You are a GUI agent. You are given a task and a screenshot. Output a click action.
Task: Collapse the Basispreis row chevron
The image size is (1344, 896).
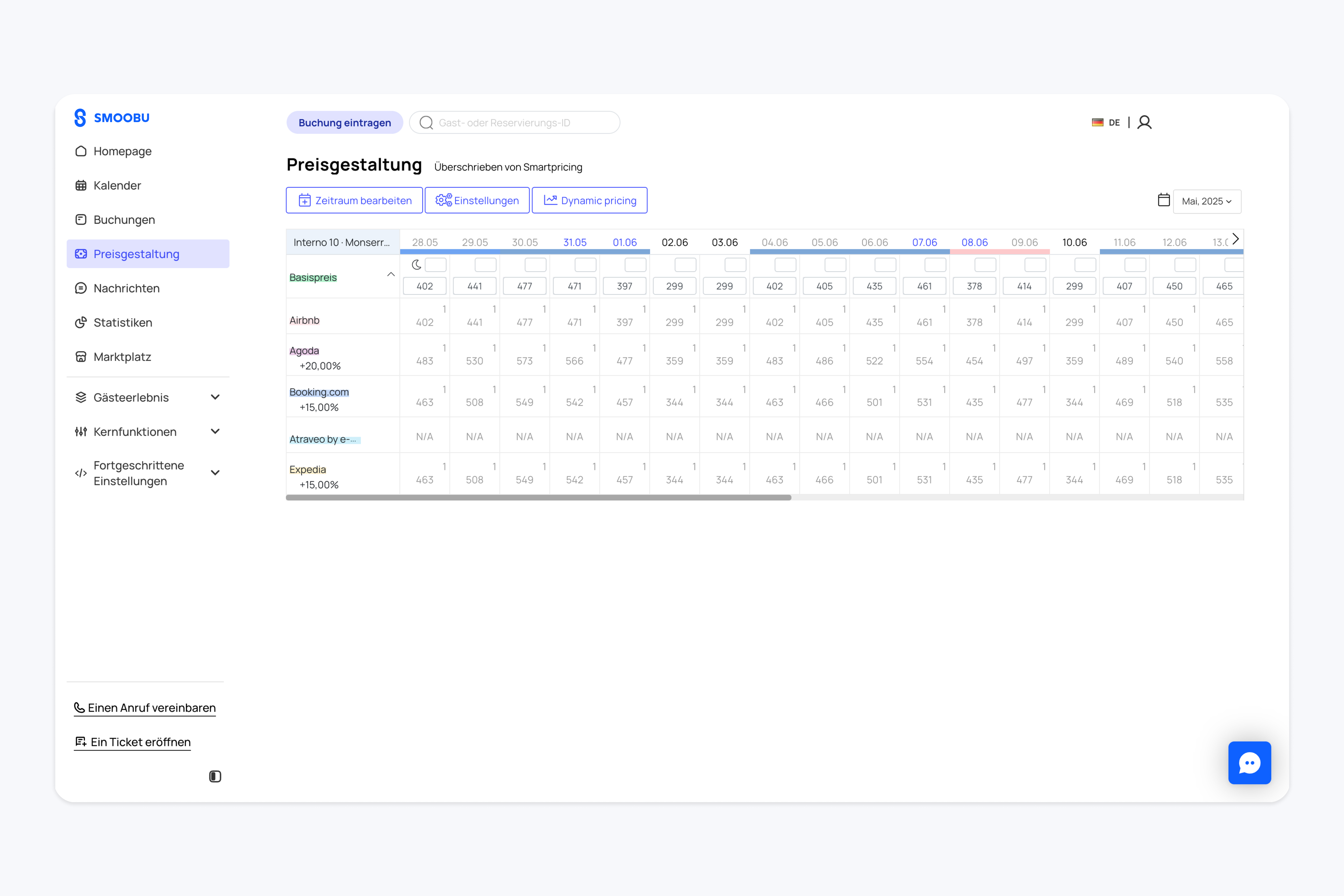[x=391, y=274]
